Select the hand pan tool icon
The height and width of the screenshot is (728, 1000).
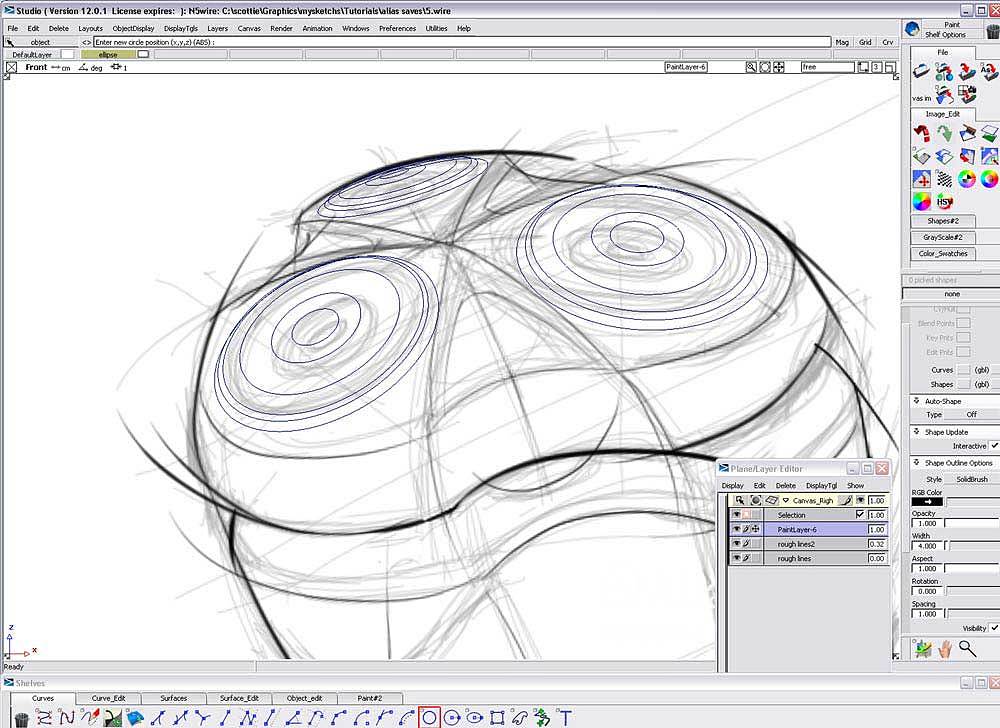point(944,648)
